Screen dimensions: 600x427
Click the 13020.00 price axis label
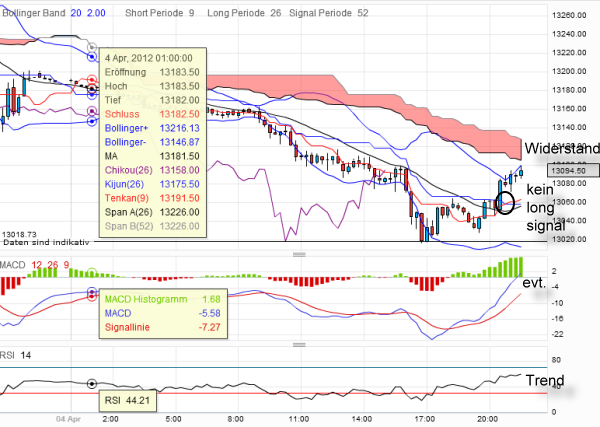tap(569, 239)
